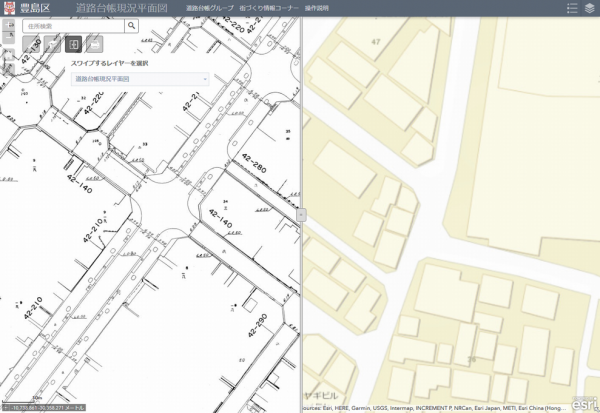The image size is (600, 413).
Task: Show the legend panel from the header
Action: click(x=571, y=8)
